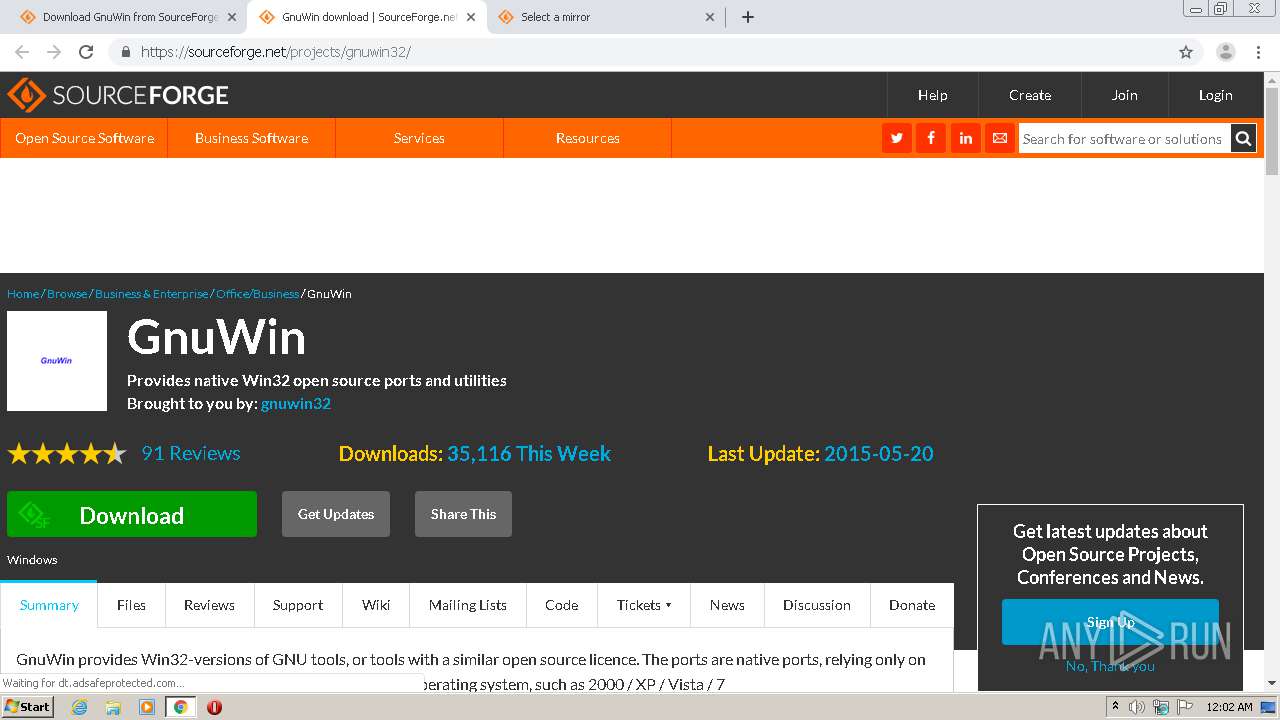Click the 'No, Thank you' link
This screenshot has width=1280, height=720.
click(1110, 666)
